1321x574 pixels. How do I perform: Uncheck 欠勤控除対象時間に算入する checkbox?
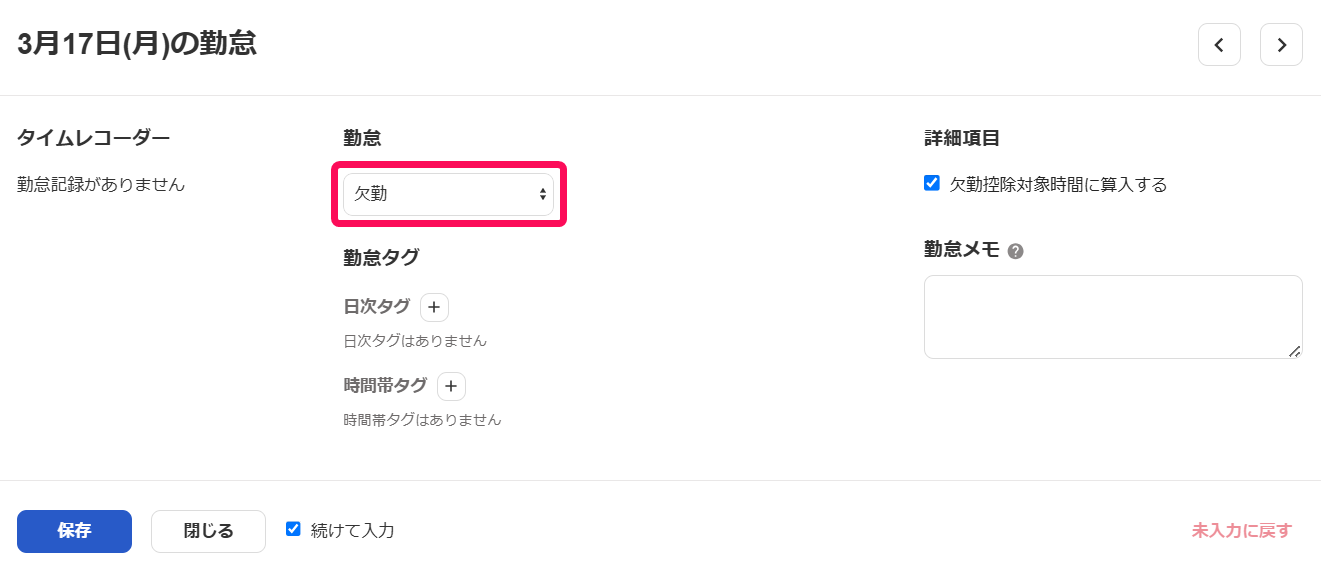932,183
